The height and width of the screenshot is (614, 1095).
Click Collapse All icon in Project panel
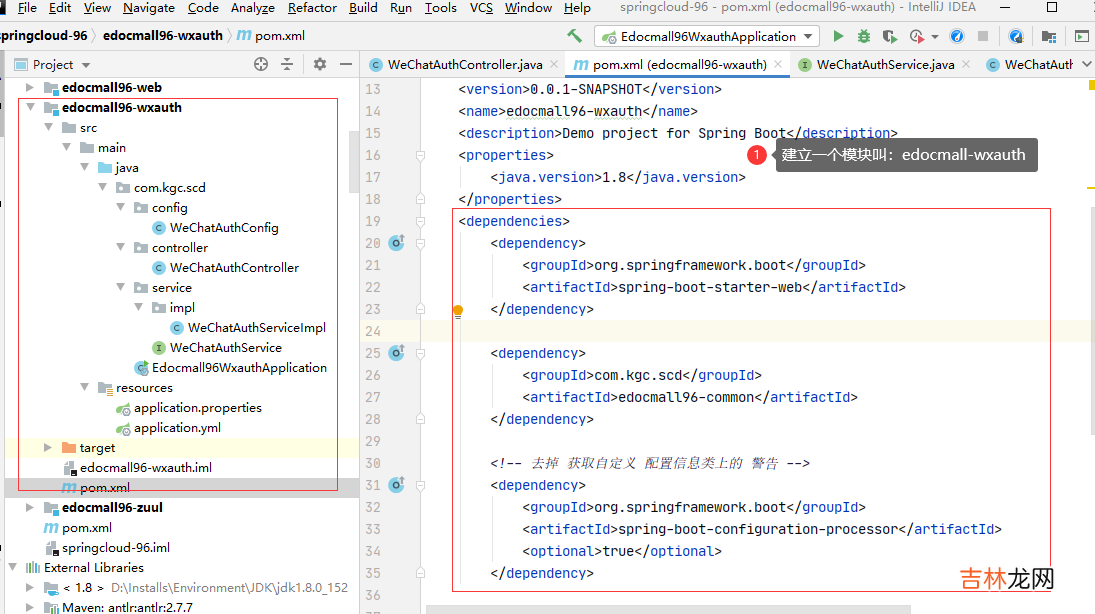coord(287,64)
